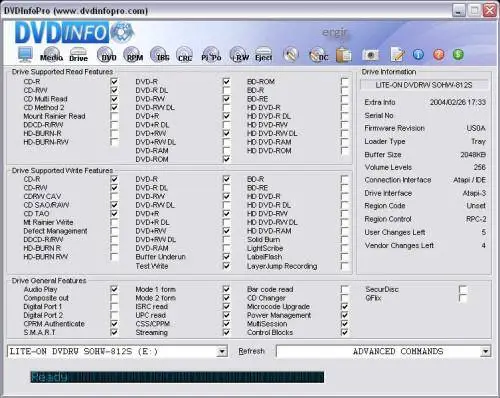Open the LITE-ON drive selection dropdown arrow
Screen dimensions: 500x398
click(x=222, y=351)
